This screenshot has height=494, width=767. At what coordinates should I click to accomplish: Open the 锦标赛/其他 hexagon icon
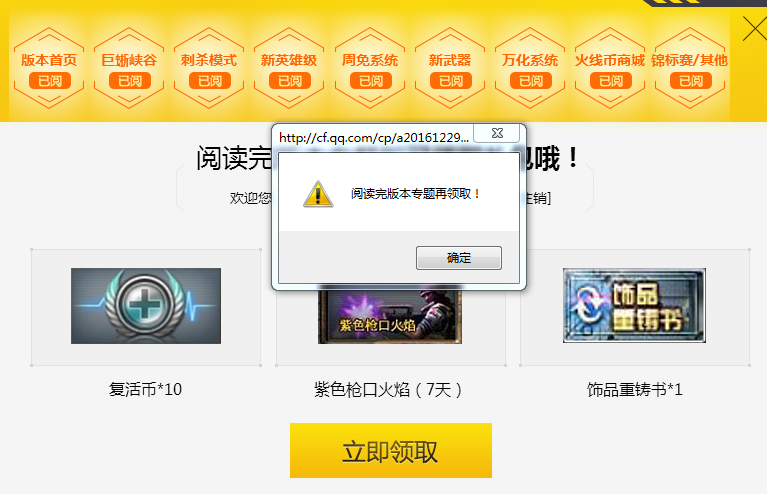coord(690,68)
